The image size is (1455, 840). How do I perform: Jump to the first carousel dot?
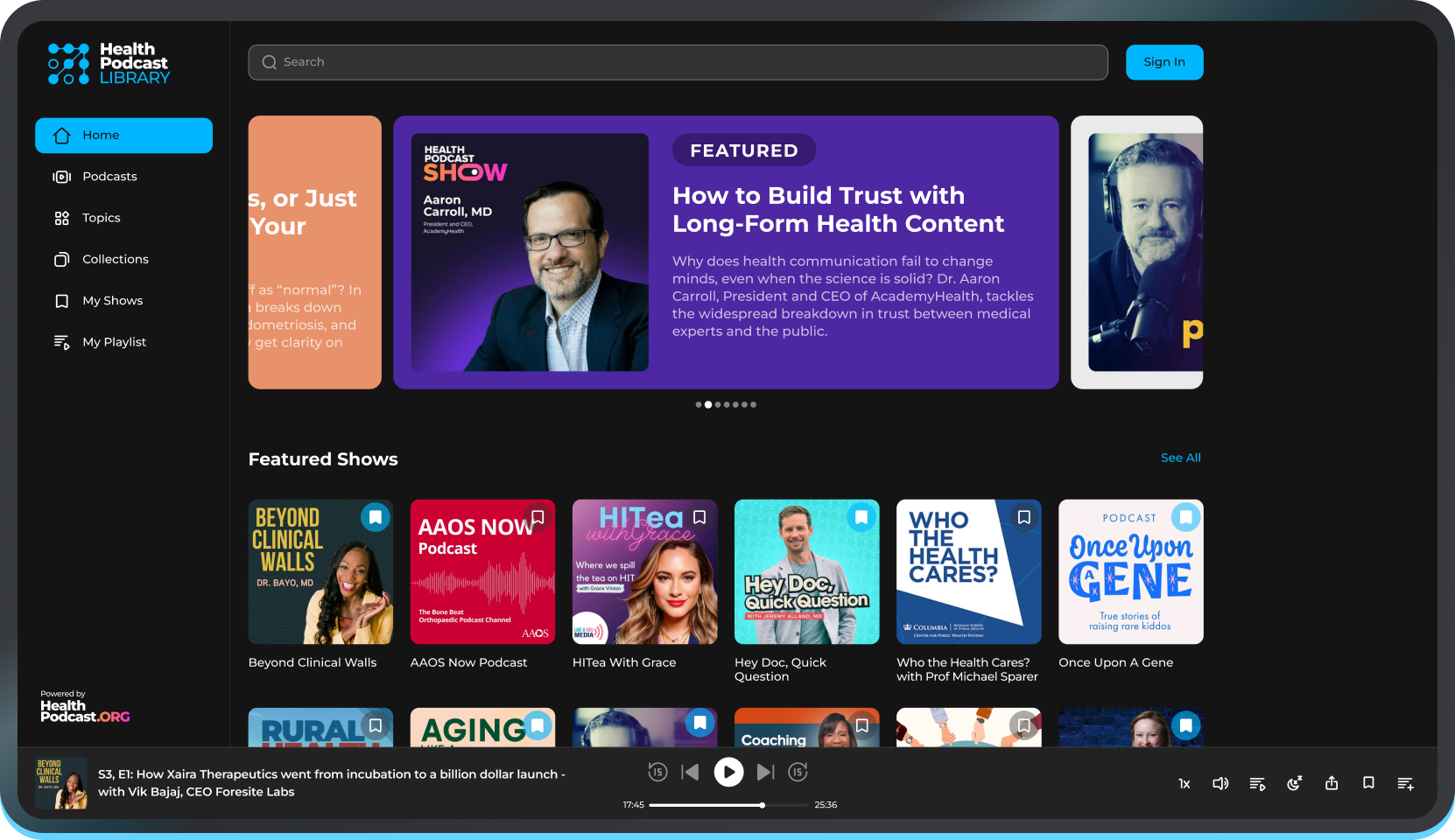699,405
